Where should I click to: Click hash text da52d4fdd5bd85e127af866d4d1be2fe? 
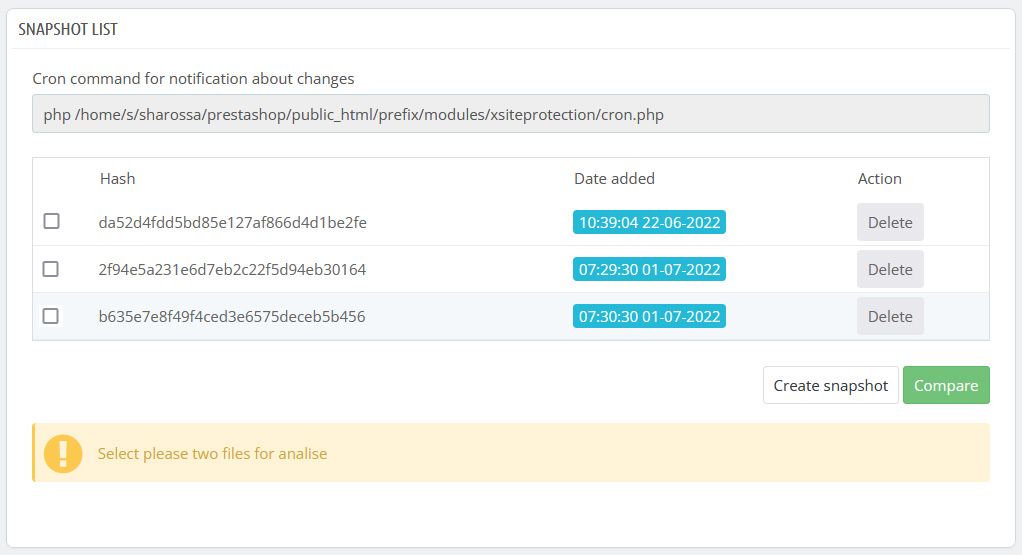click(x=232, y=222)
